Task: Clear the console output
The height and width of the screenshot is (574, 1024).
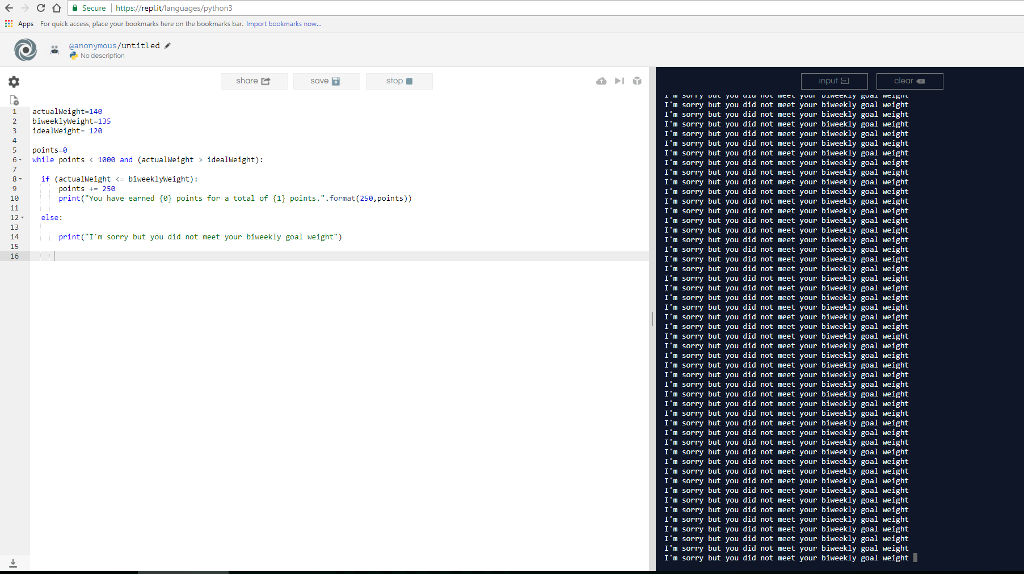Action: click(x=910, y=81)
